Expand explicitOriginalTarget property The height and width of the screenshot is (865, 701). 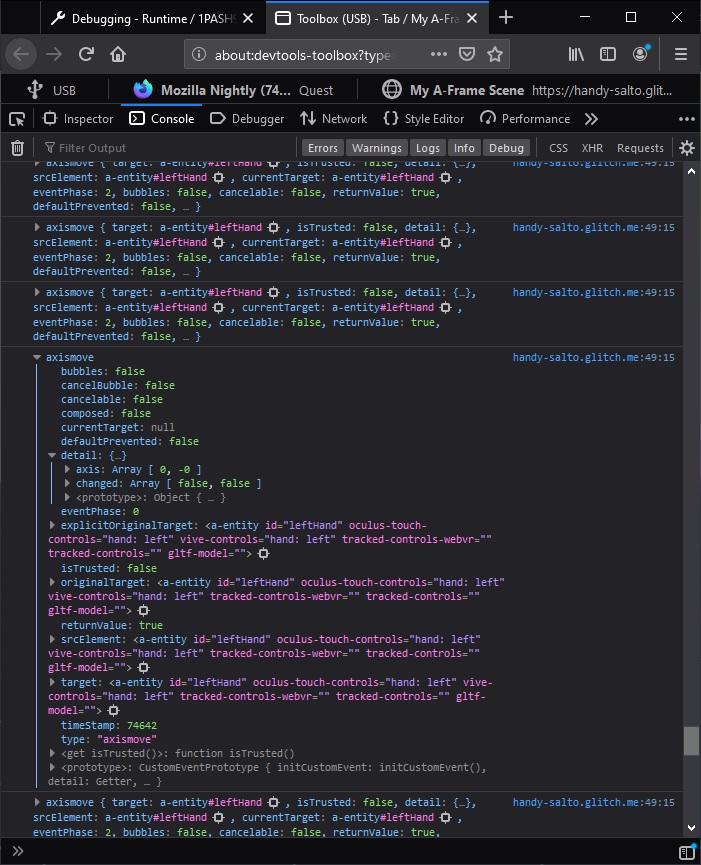tap(52, 525)
